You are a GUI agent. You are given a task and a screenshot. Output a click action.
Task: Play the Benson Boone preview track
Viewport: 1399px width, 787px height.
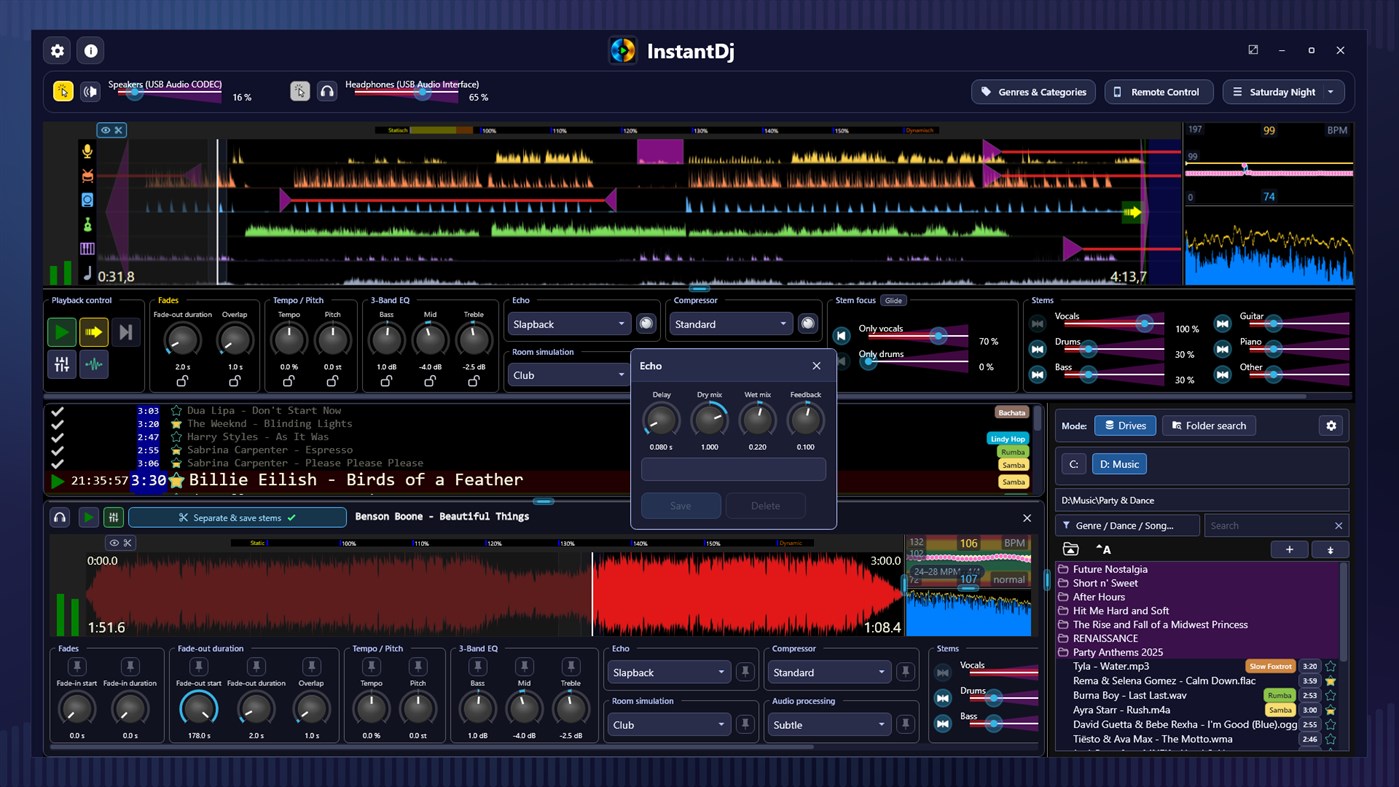(x=88, y=517)
